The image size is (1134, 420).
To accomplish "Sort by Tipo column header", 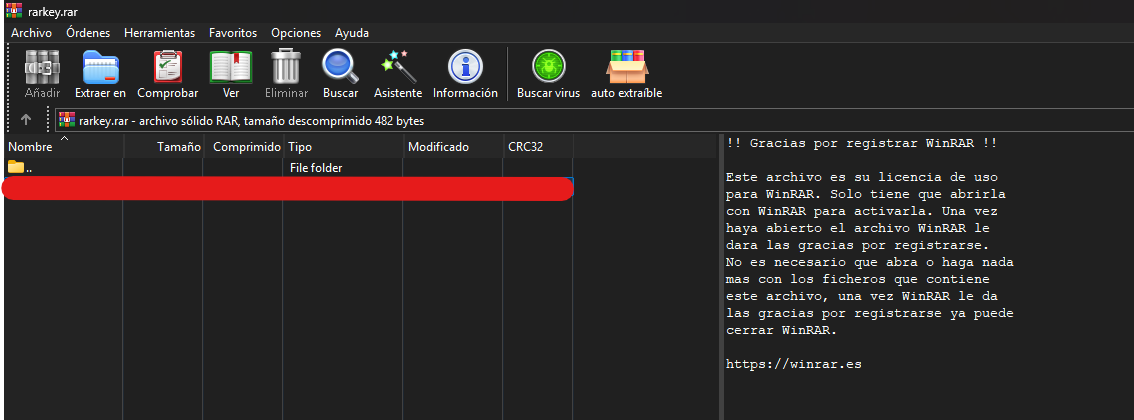I will [x=344, y=147].
